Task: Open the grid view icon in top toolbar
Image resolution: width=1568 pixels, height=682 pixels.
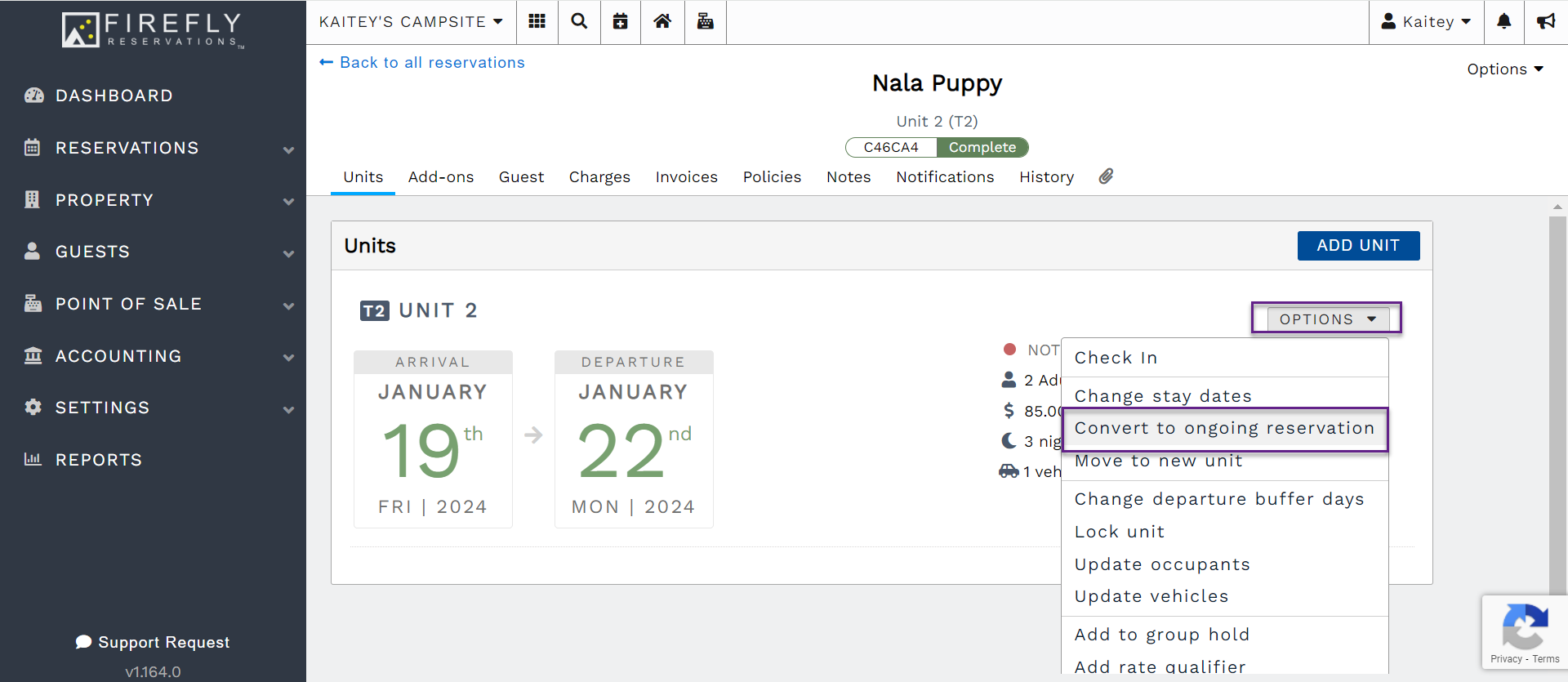Action: (537, 22)
